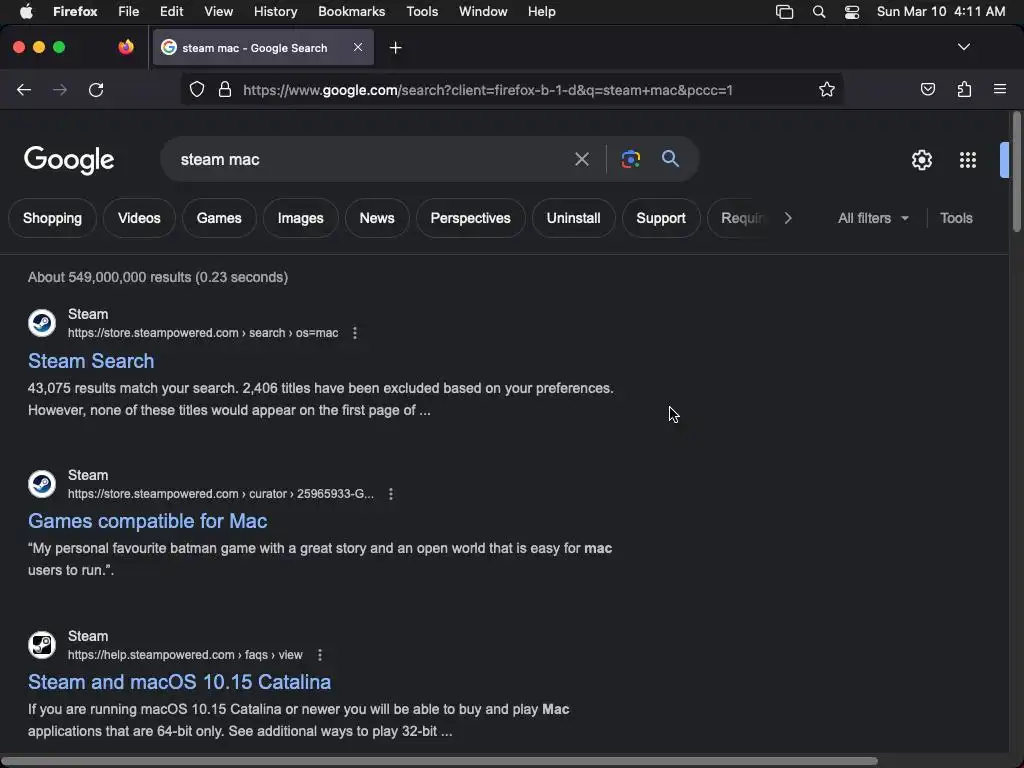Click the horizontal scrollbar at bottom
Screen dimensions: 1024x768
439,761
